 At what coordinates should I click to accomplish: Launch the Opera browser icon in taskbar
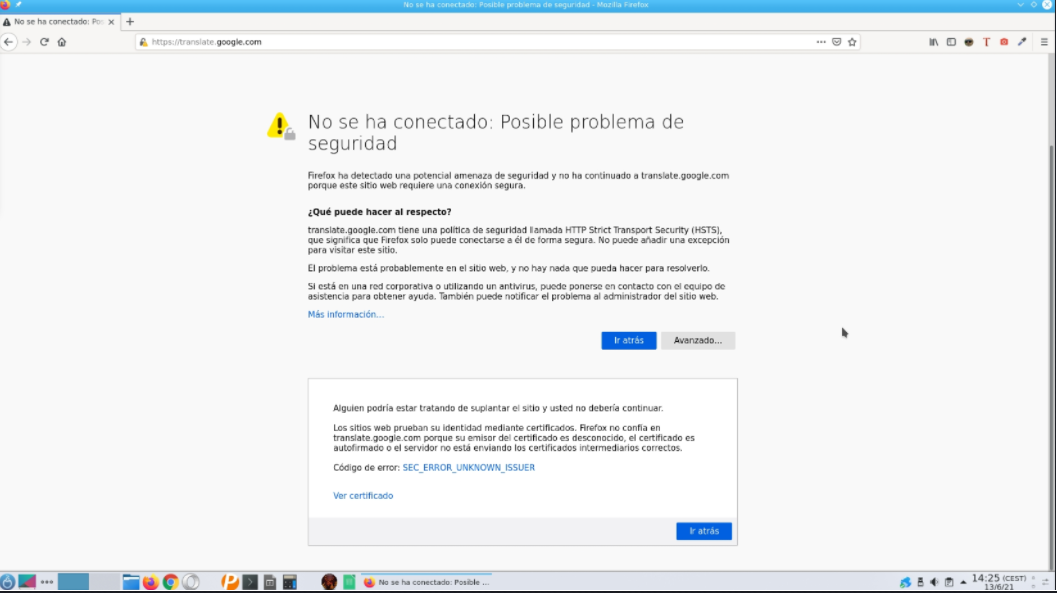click(191, 582)
